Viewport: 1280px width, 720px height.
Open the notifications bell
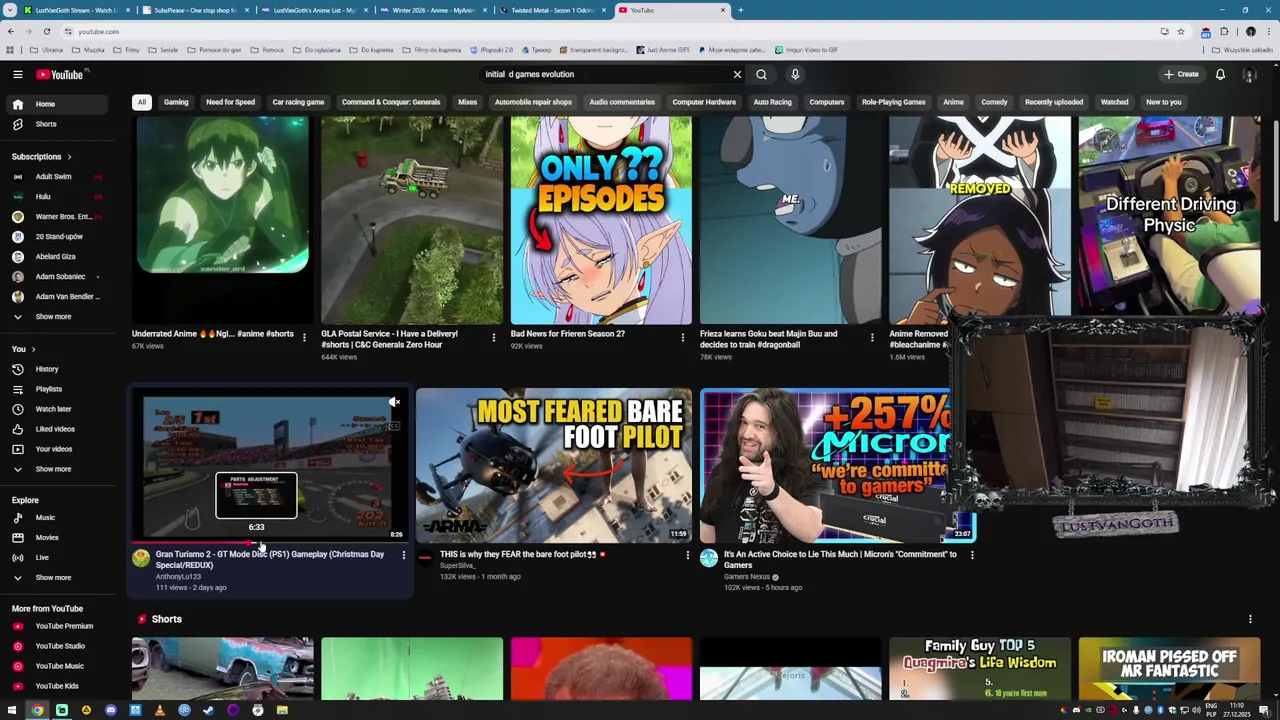[1220, 74]
